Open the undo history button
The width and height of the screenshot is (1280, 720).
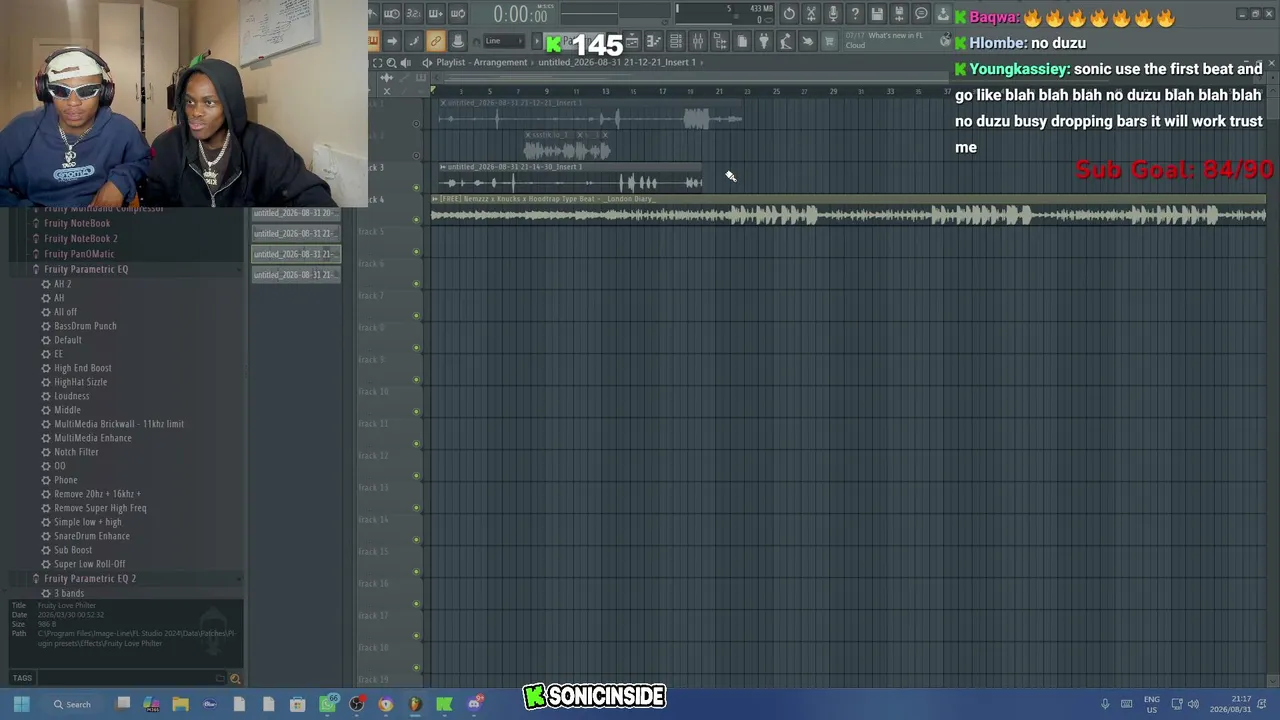789,13
